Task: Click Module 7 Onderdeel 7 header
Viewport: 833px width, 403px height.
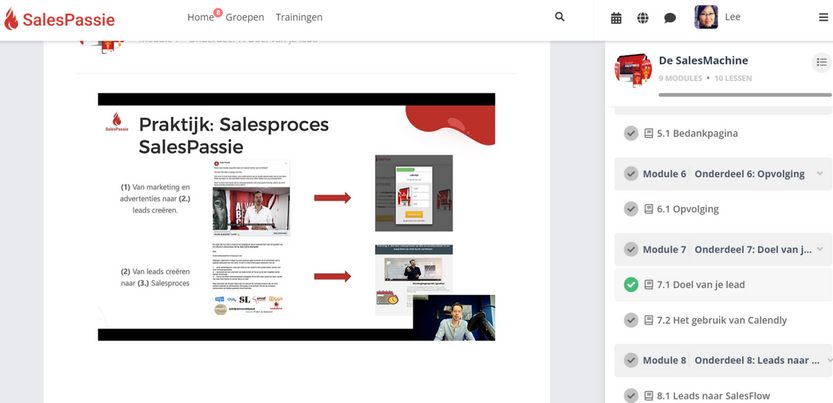Action: (x=723, y=249)
